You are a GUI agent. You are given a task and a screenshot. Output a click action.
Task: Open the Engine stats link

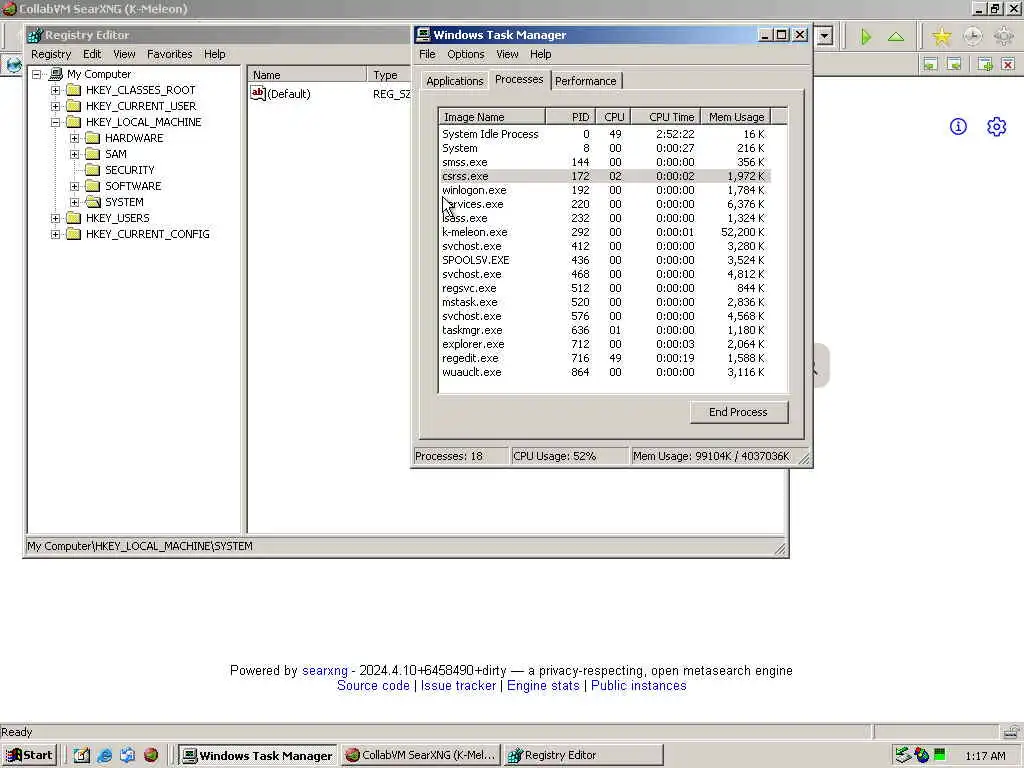click(x=543, y=686)
